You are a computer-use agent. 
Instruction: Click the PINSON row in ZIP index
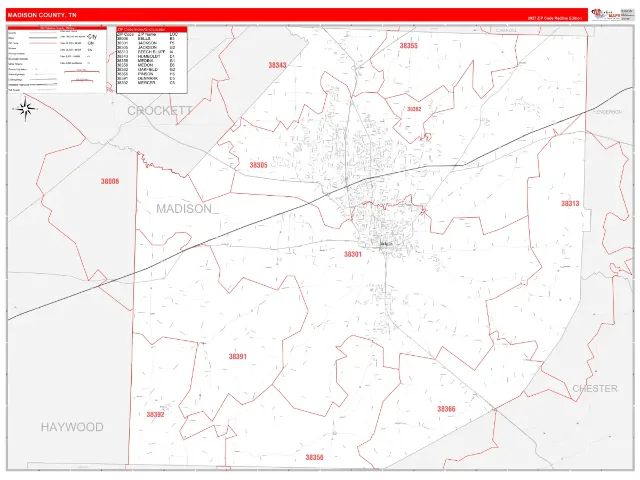(147, 74)
